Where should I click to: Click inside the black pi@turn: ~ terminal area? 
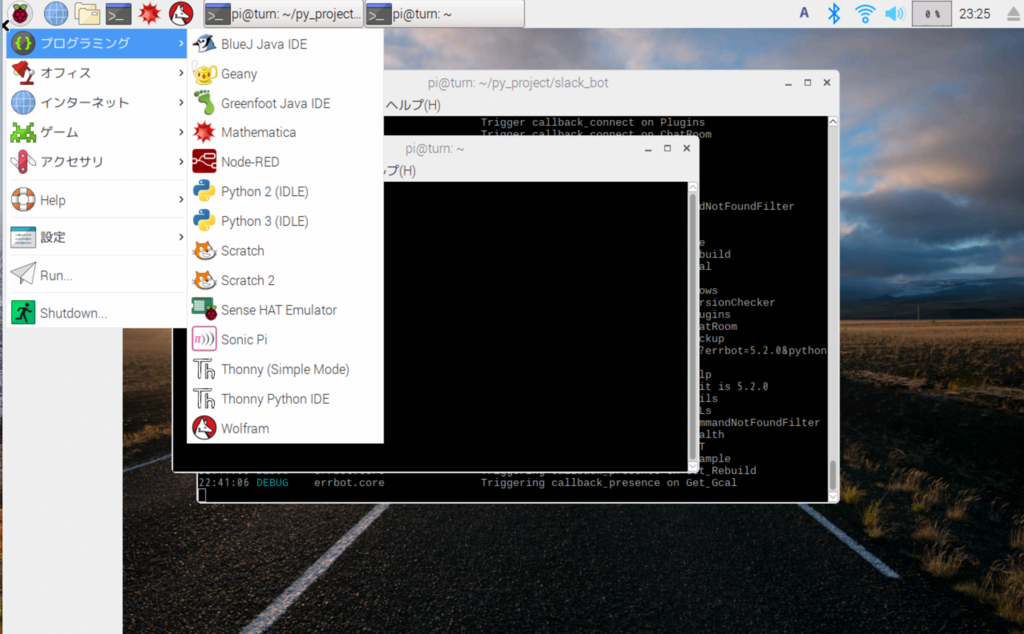coord(536,326)
